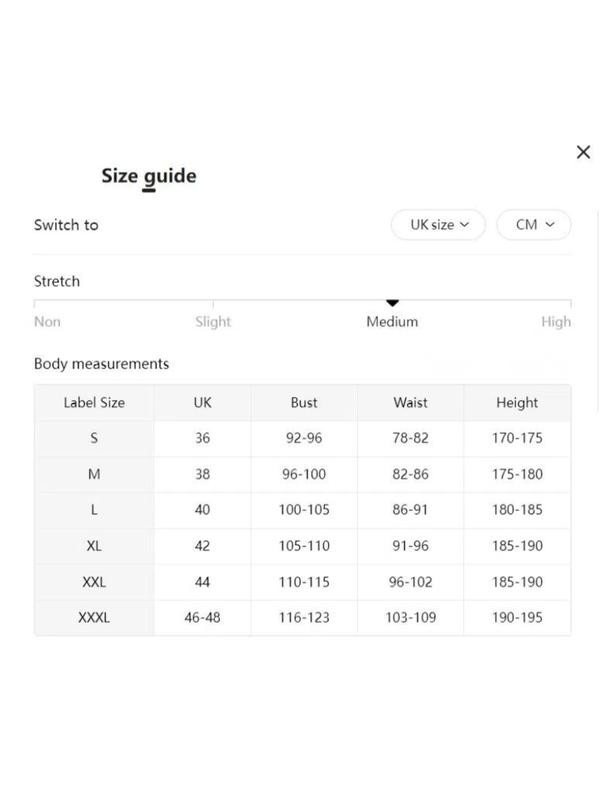
Task: Select the Label Size column header
Action: coord(94,403)
